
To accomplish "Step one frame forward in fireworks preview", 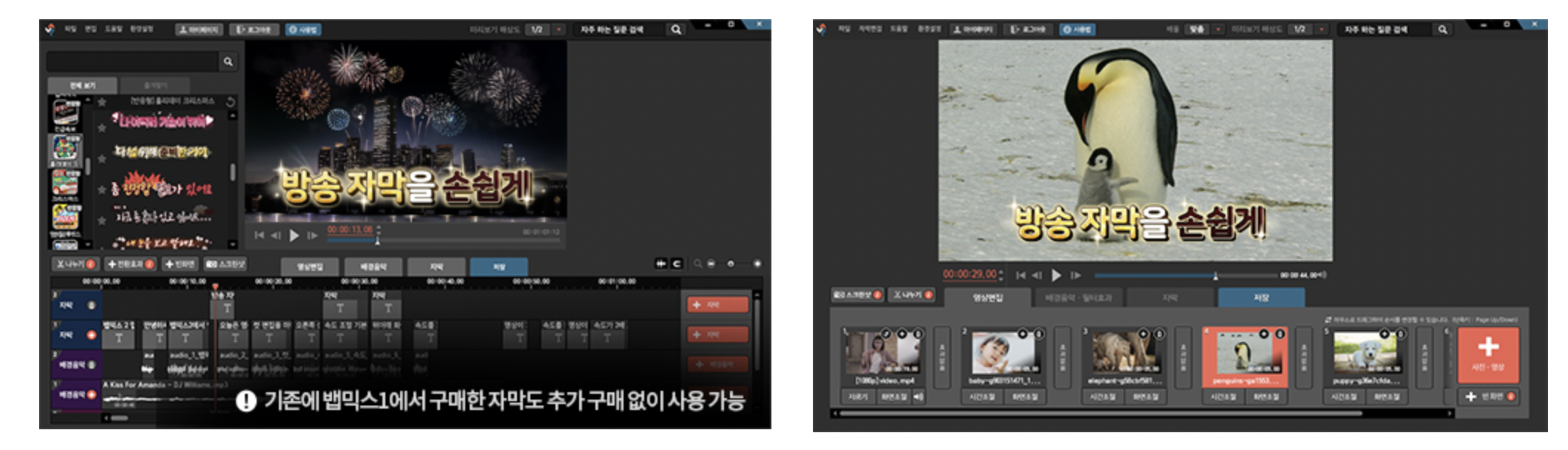I will coord(312,235).
